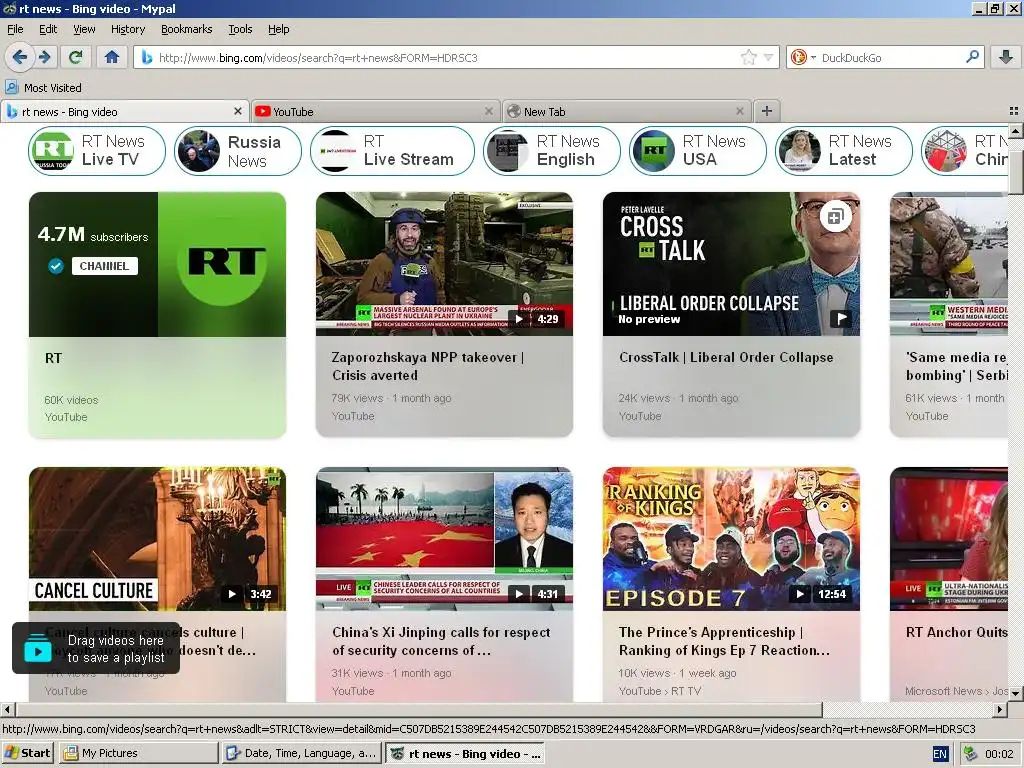Screen dimensions: 1024x768
Task: Click the CHANNEL badge on RT card
Action: coord(104,266)
